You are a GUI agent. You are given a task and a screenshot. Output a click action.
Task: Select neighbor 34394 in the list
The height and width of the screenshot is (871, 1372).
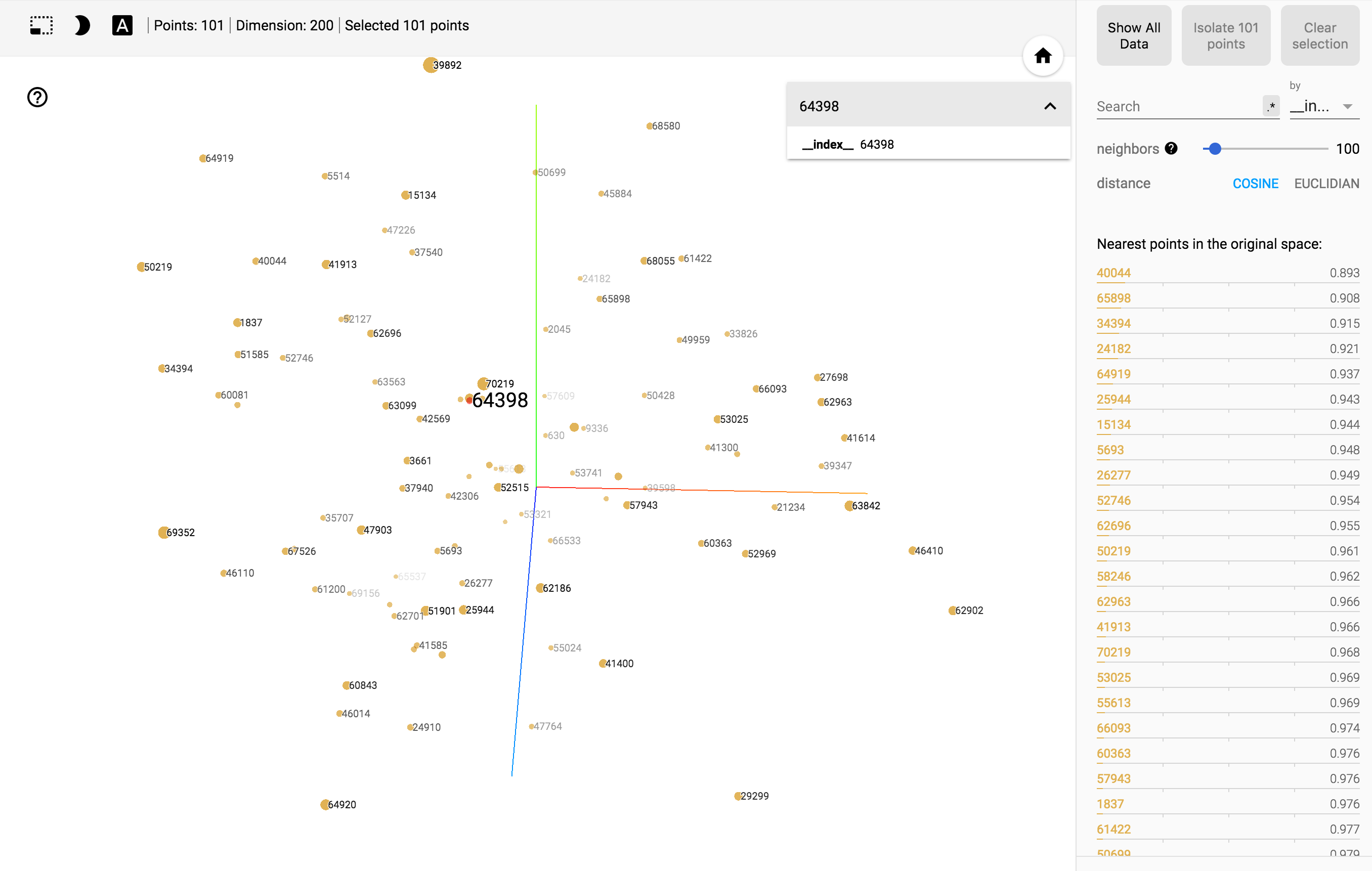tap(1228, 324)
